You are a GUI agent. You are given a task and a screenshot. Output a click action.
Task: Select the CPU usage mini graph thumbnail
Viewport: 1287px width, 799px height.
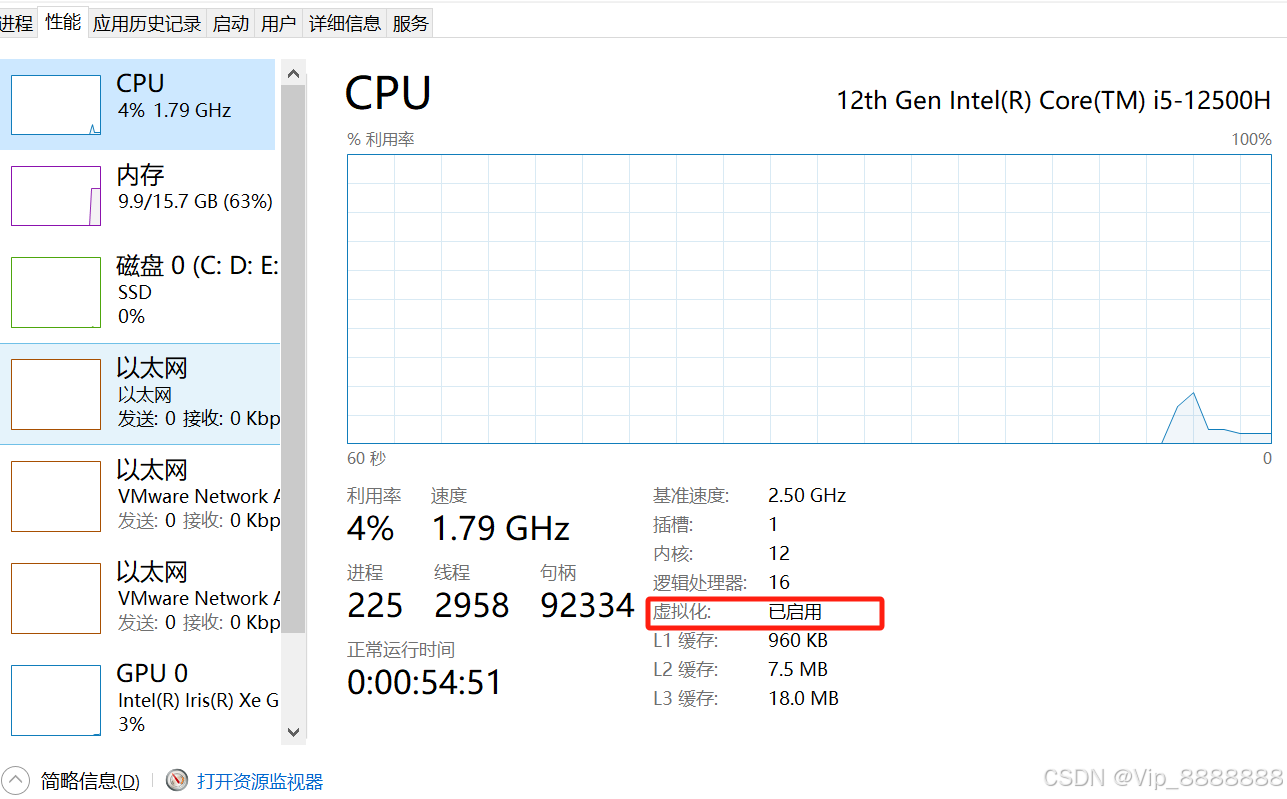[56, 105]
